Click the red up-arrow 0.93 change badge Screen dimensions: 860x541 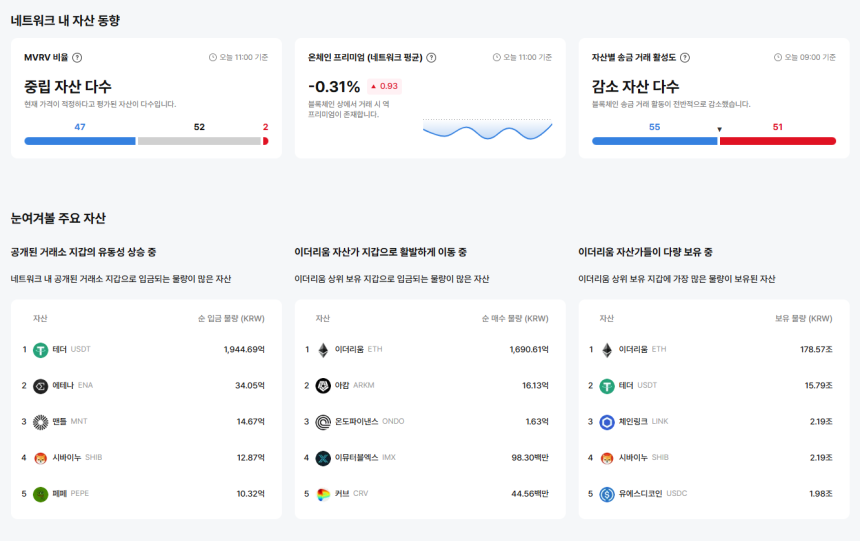384,86
